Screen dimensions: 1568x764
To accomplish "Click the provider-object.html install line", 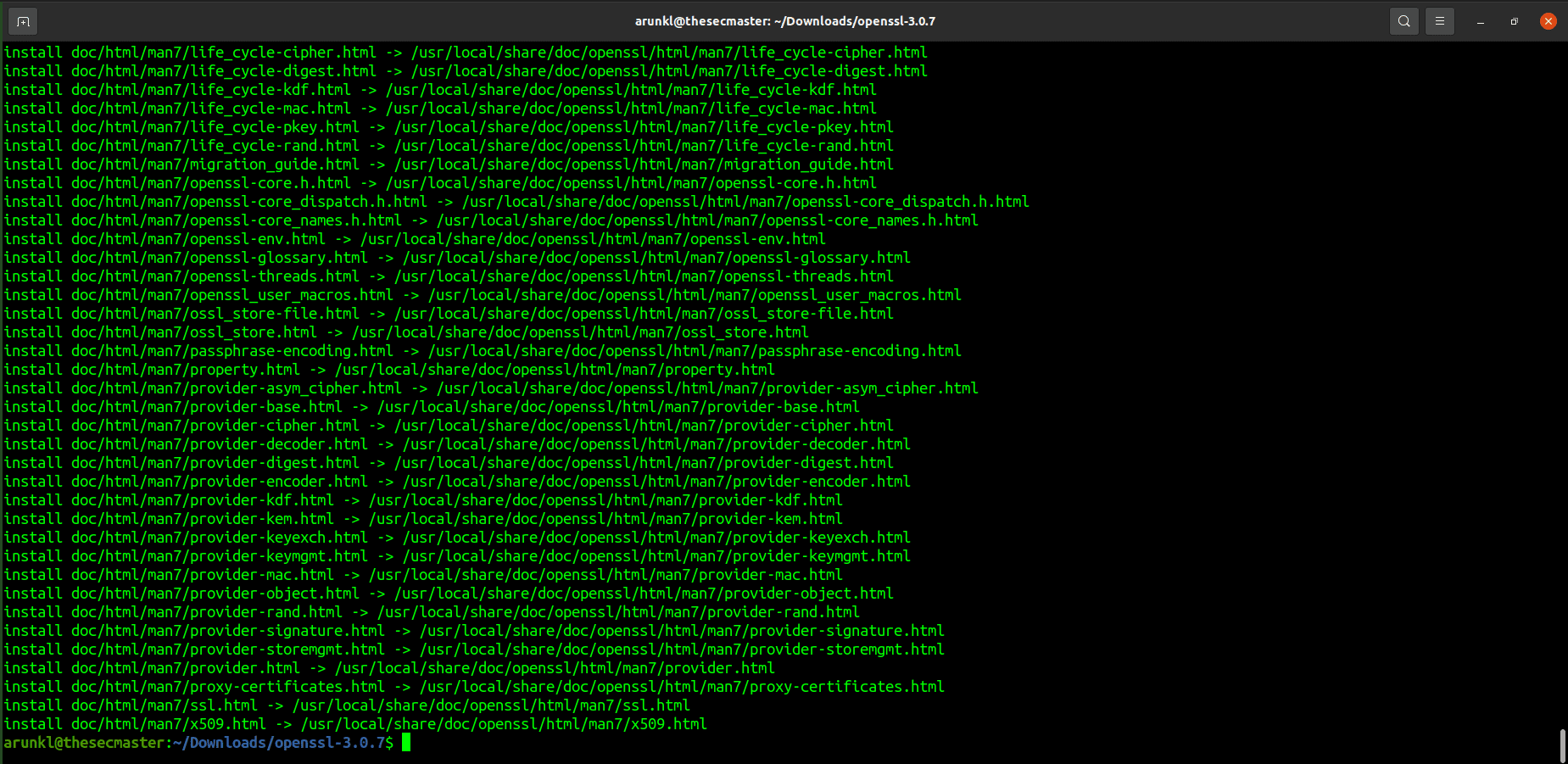I will pyautogui.click(x=449, y=594).
